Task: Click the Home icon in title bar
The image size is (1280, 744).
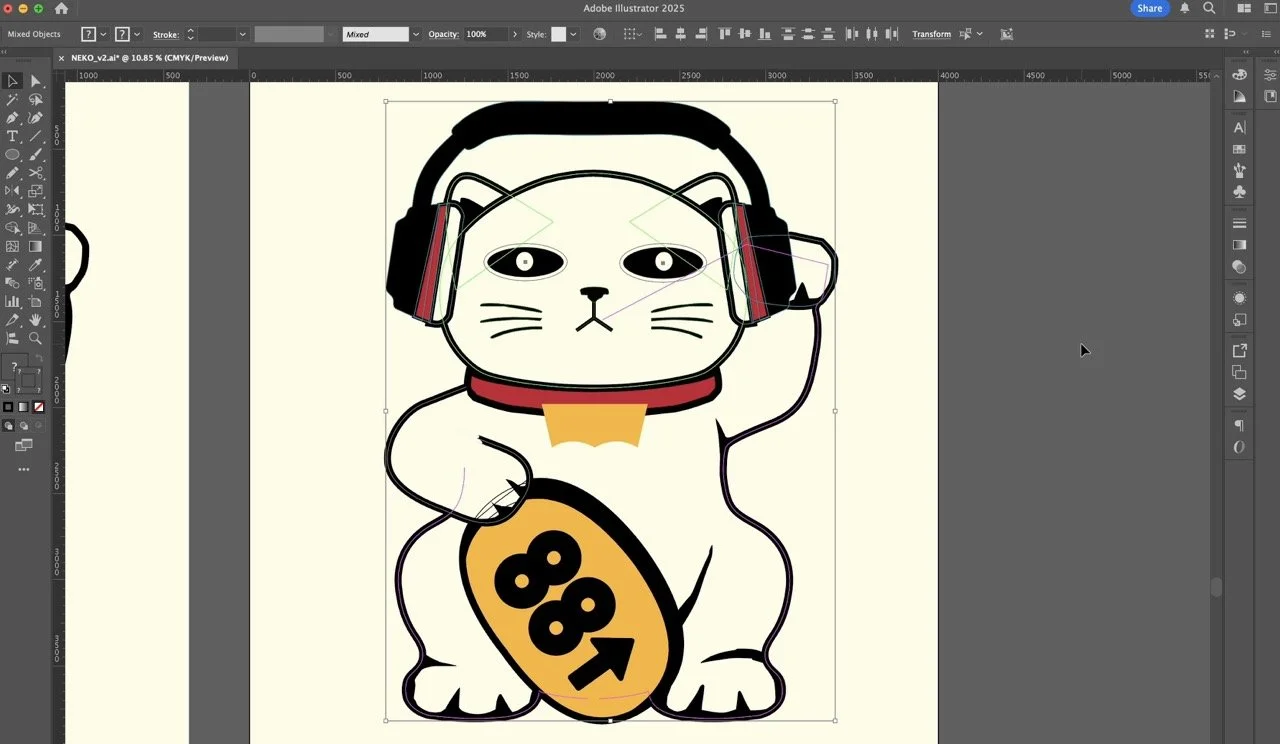Action: tap(61, 8)
